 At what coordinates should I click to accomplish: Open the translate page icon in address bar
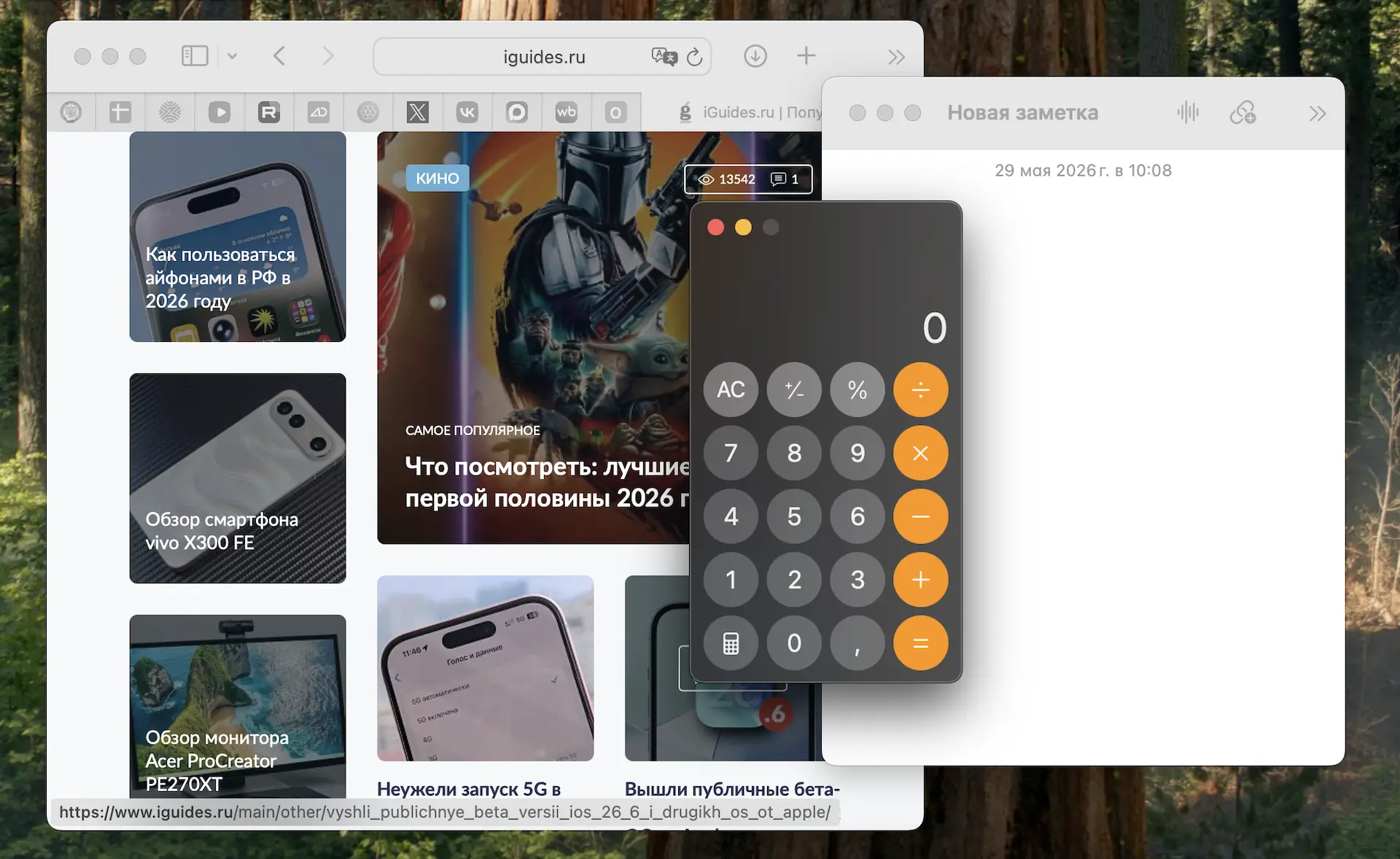point(664,56)
